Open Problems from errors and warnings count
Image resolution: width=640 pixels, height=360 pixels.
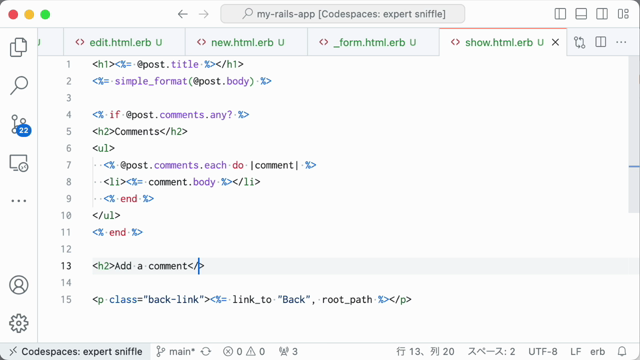pos(244,351)
